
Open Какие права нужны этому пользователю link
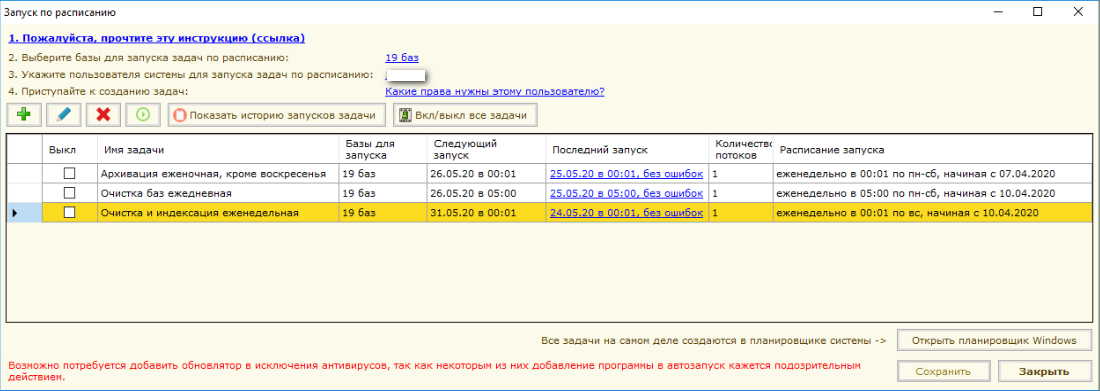coord(495,91)
